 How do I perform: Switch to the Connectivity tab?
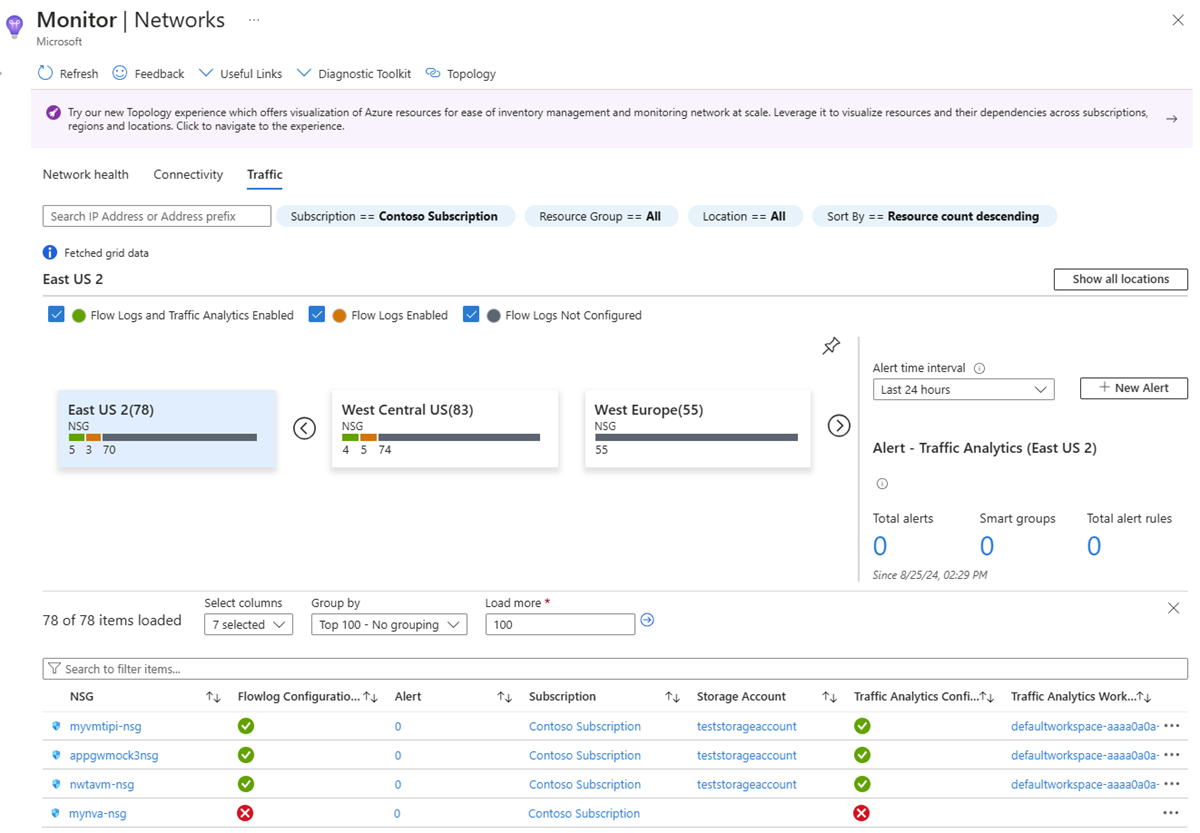(x=187, y=174)
